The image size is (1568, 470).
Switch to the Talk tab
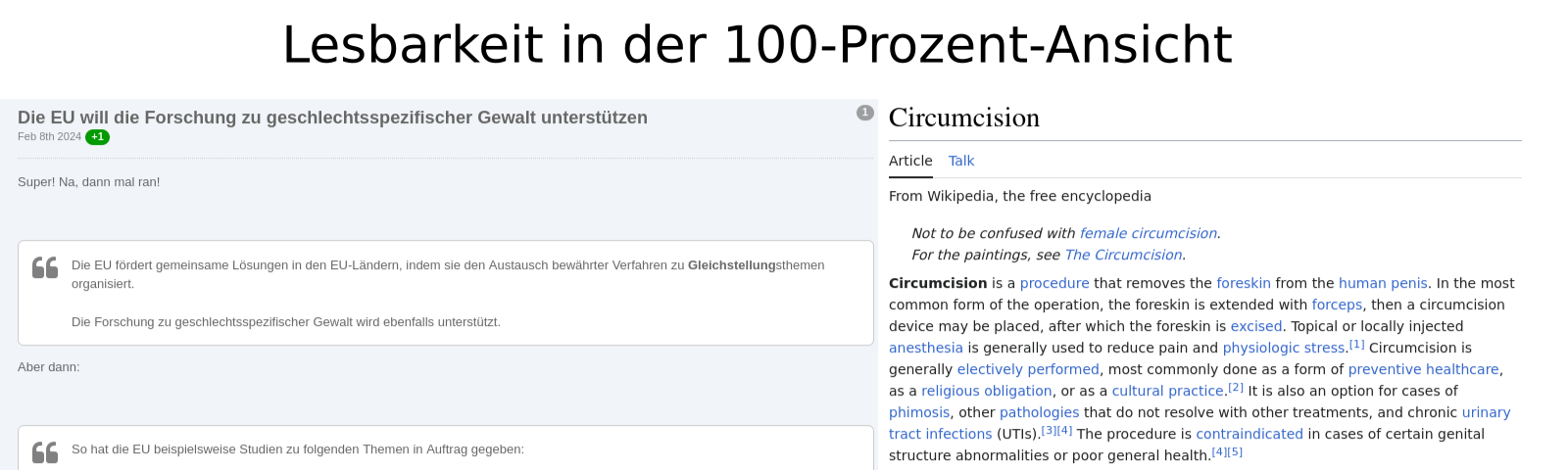click(961, 161)
